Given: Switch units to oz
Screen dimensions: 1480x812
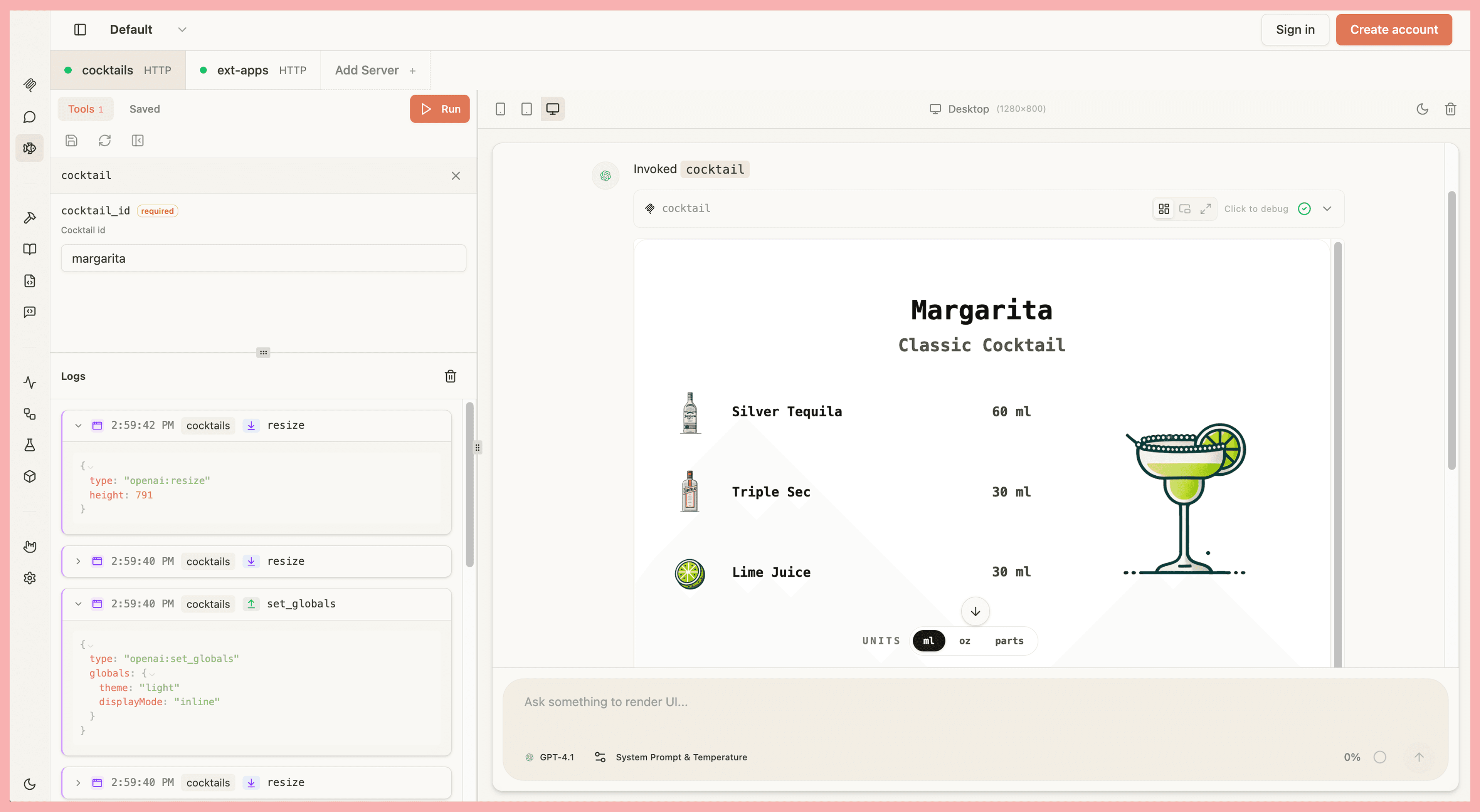Looking at the screenshot, I should pos(965,641).
